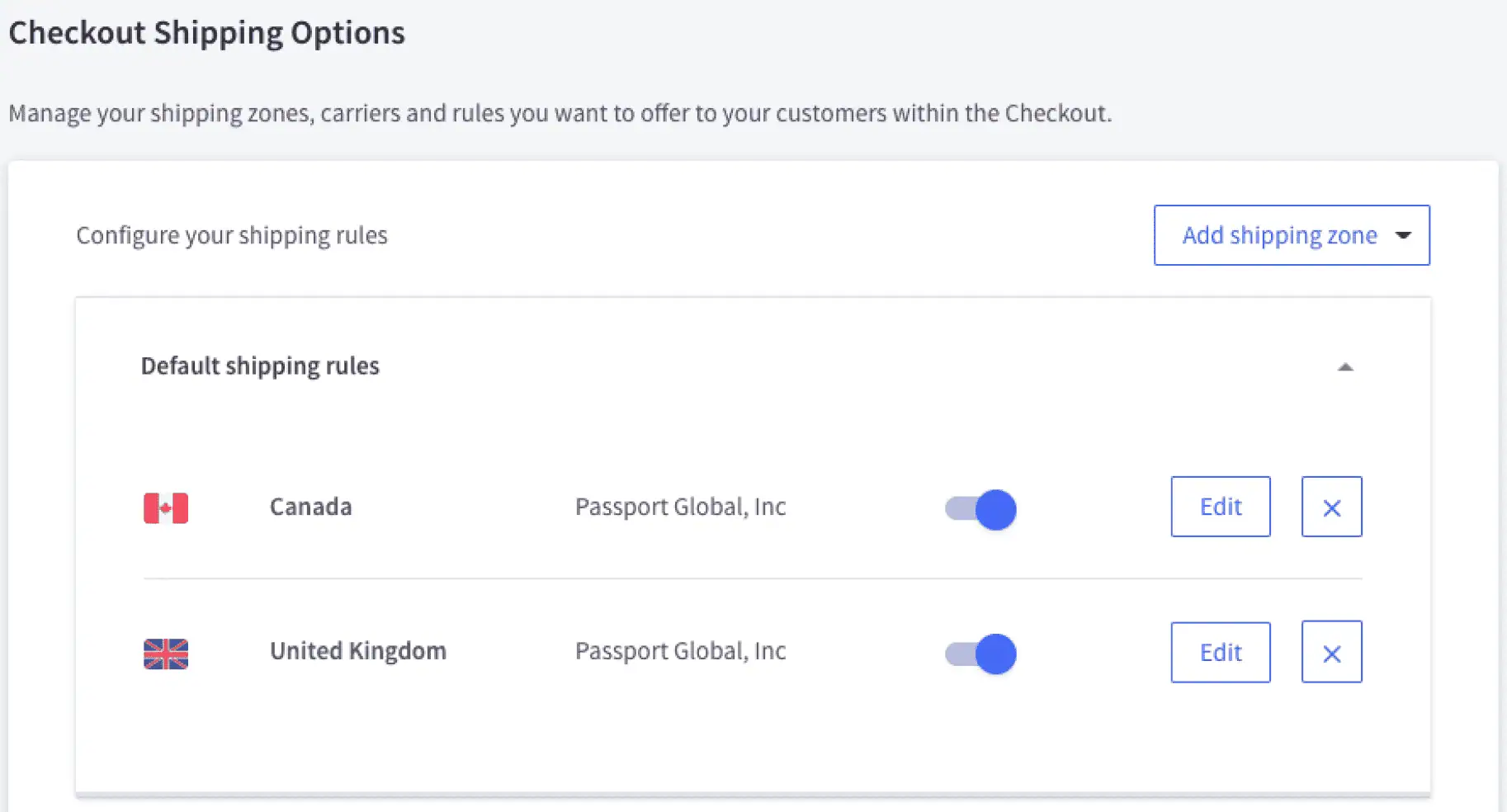
Task: Delete the United Kingdom shipping rule
Action: click(1331, 653)
